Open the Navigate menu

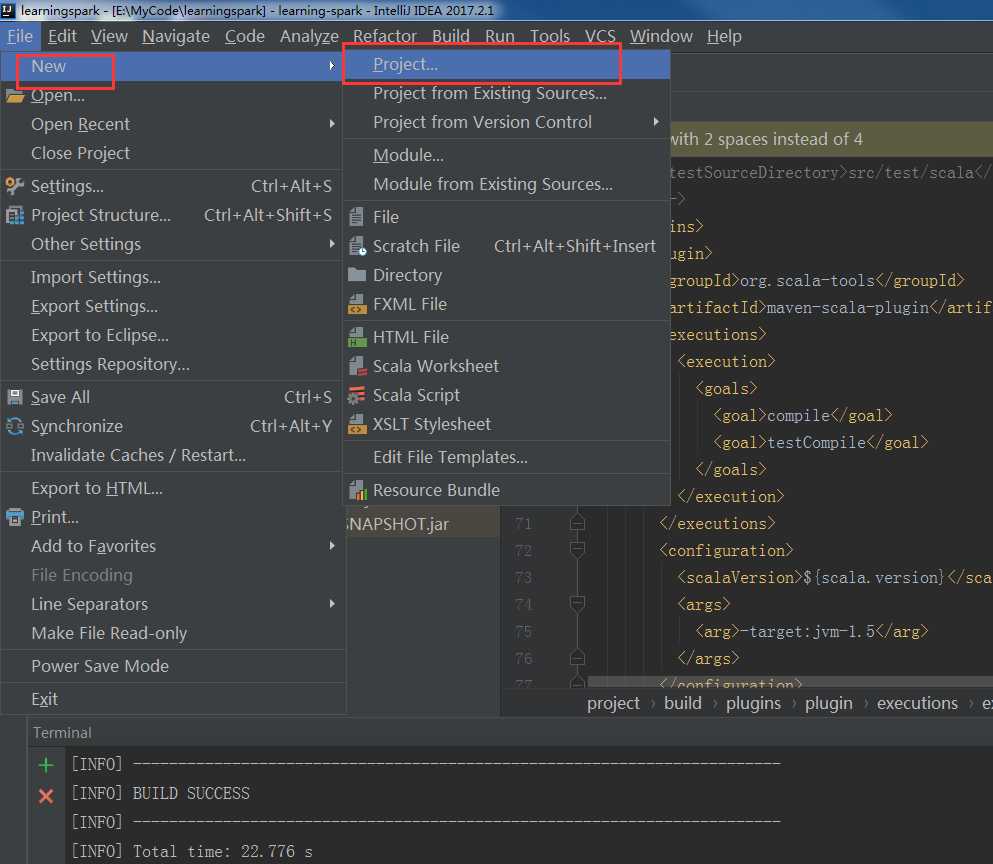[x=176, y=36]
